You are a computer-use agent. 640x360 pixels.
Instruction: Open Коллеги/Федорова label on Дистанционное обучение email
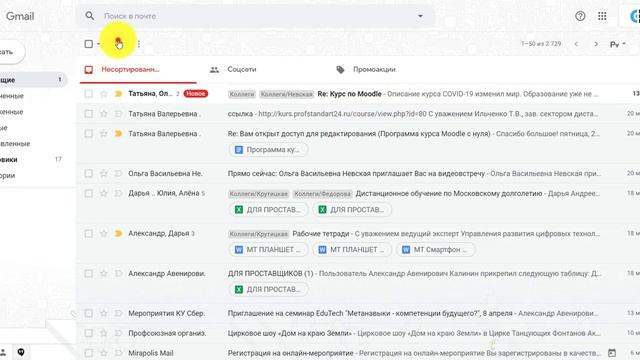tap(322, 194)
